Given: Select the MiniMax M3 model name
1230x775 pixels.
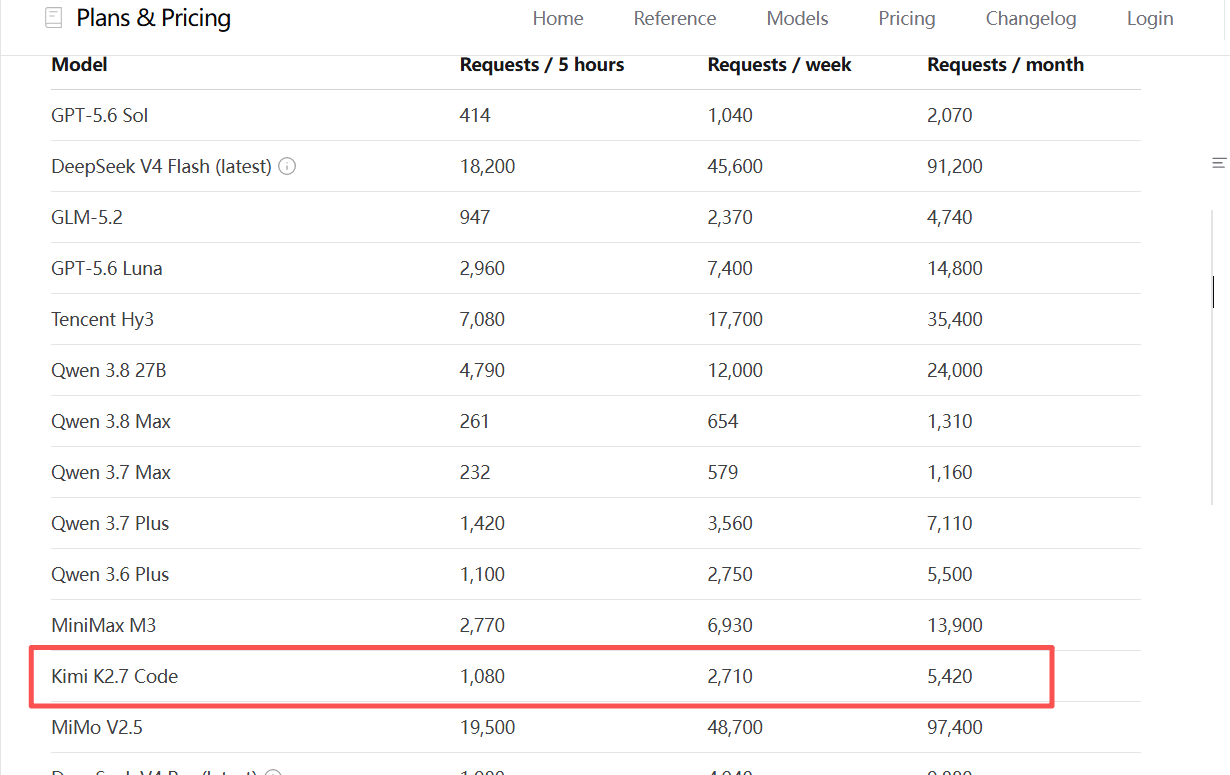Looking at the screenshot, I should (x=103, y=625).
